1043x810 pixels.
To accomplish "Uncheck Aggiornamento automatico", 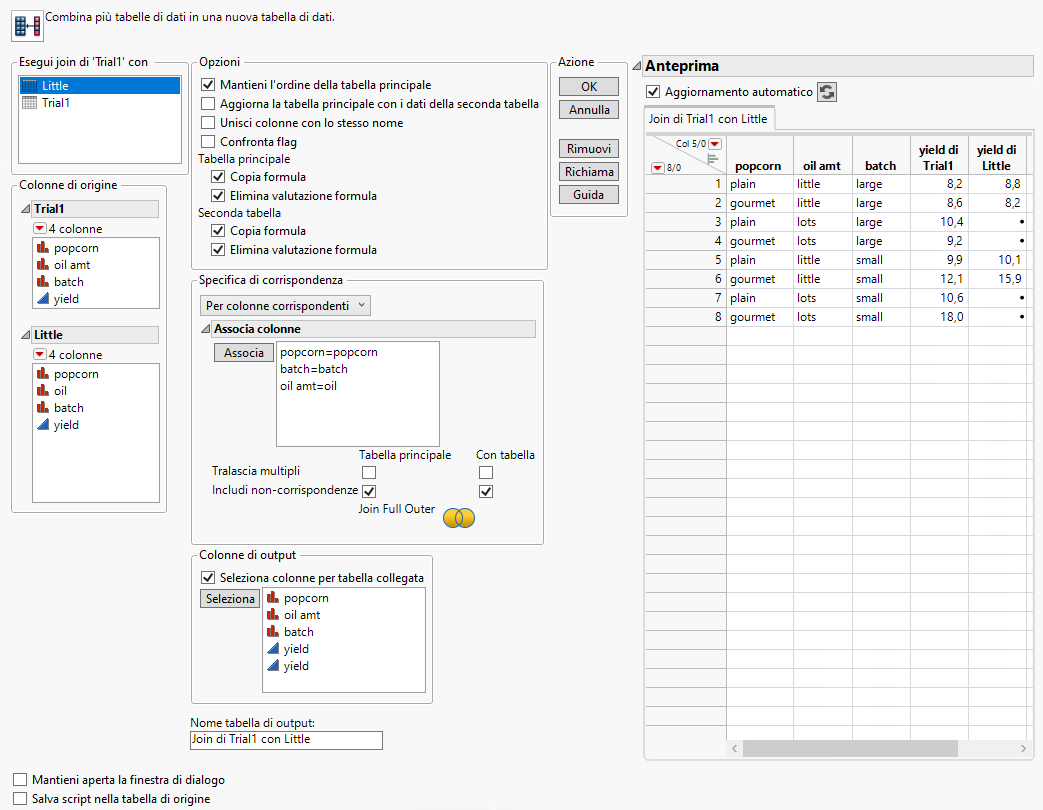I will pyautogui.click(x=654, y=92).
